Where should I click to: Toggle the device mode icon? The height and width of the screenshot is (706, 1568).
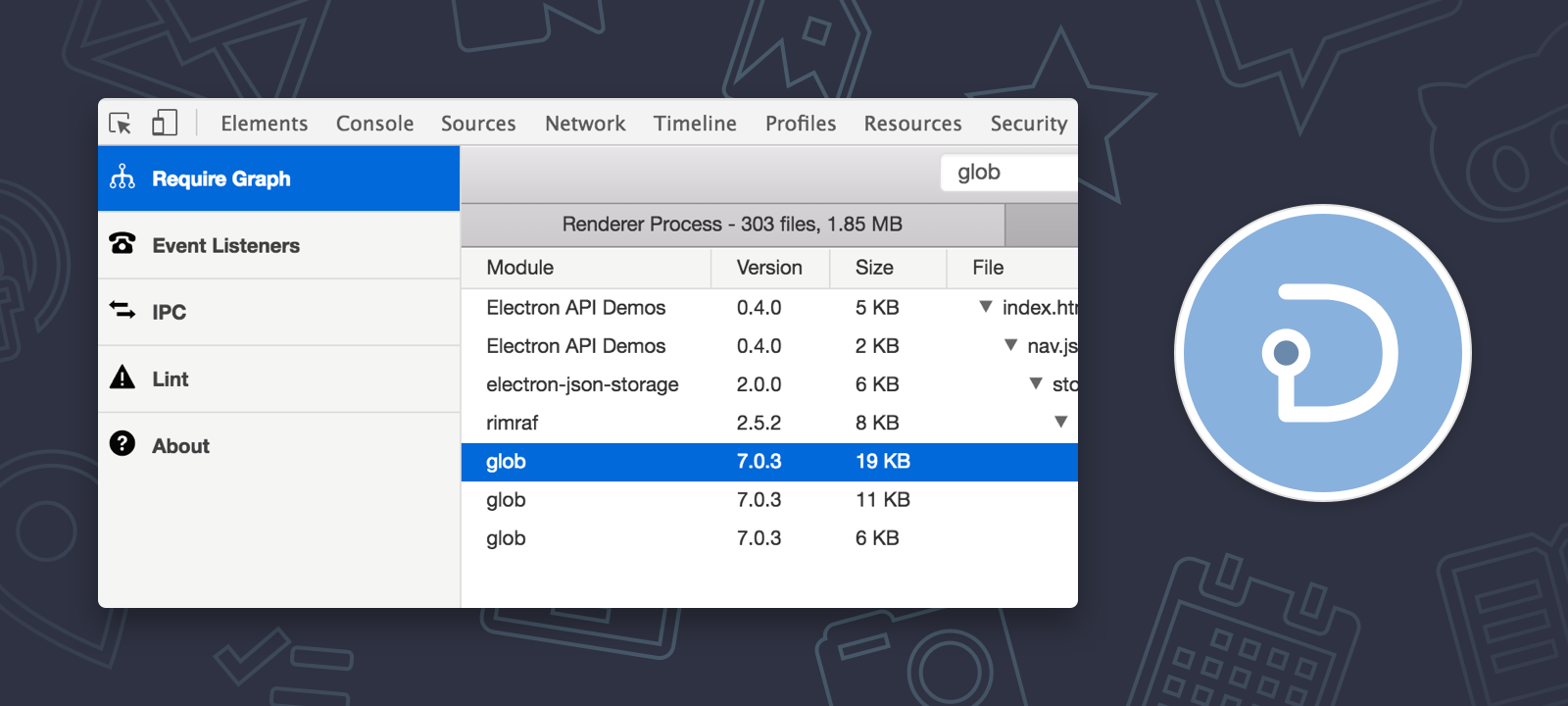165,123
